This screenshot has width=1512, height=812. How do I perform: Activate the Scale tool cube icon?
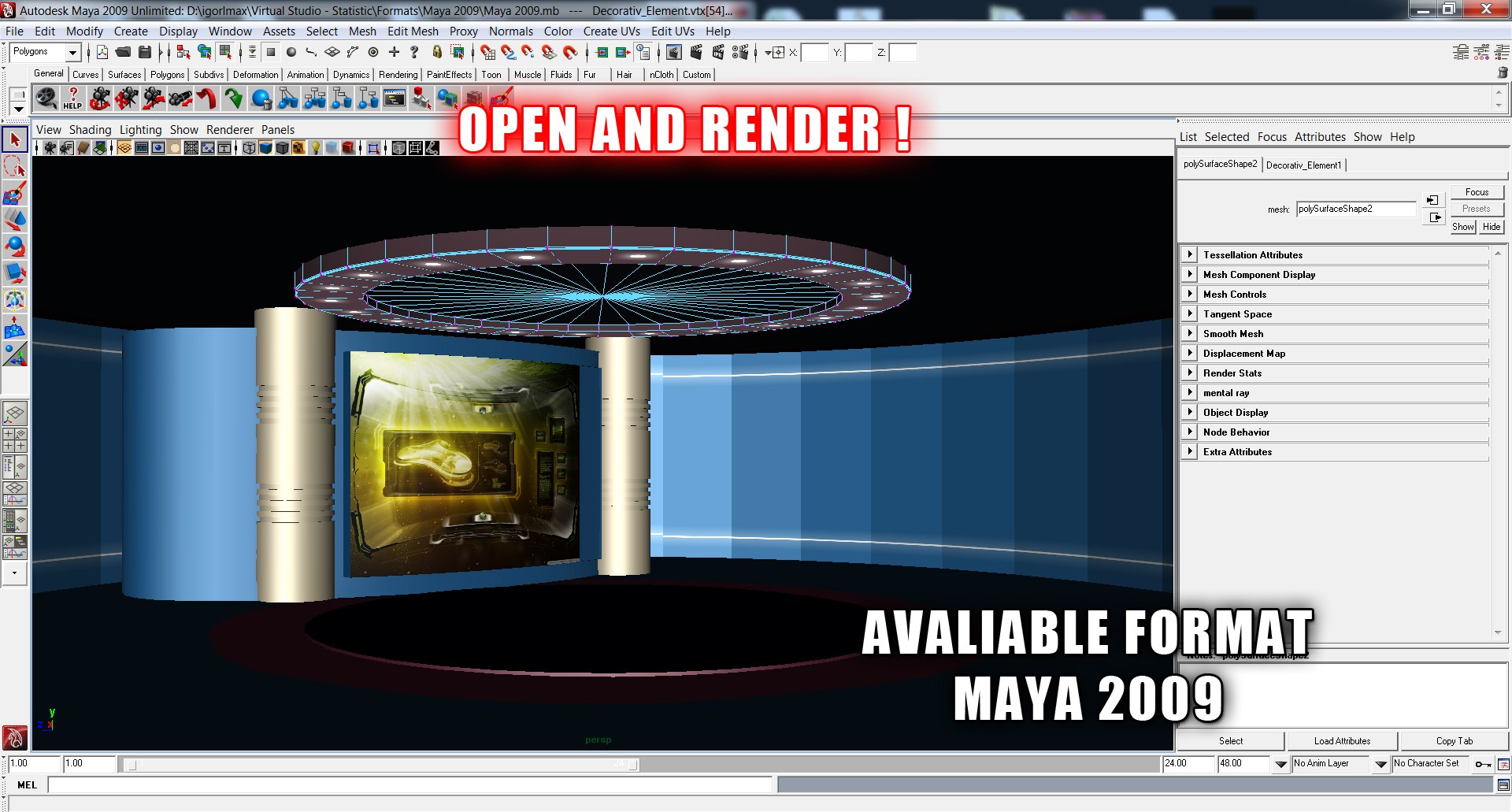[x=15, y=274]
